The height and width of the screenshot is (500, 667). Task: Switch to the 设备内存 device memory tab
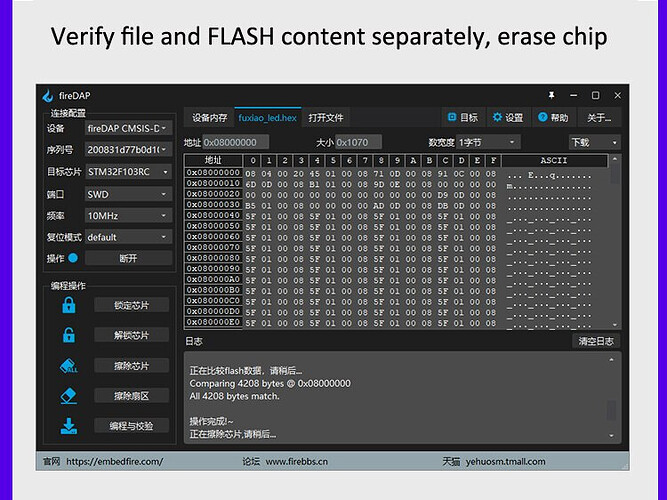point(209,118)
